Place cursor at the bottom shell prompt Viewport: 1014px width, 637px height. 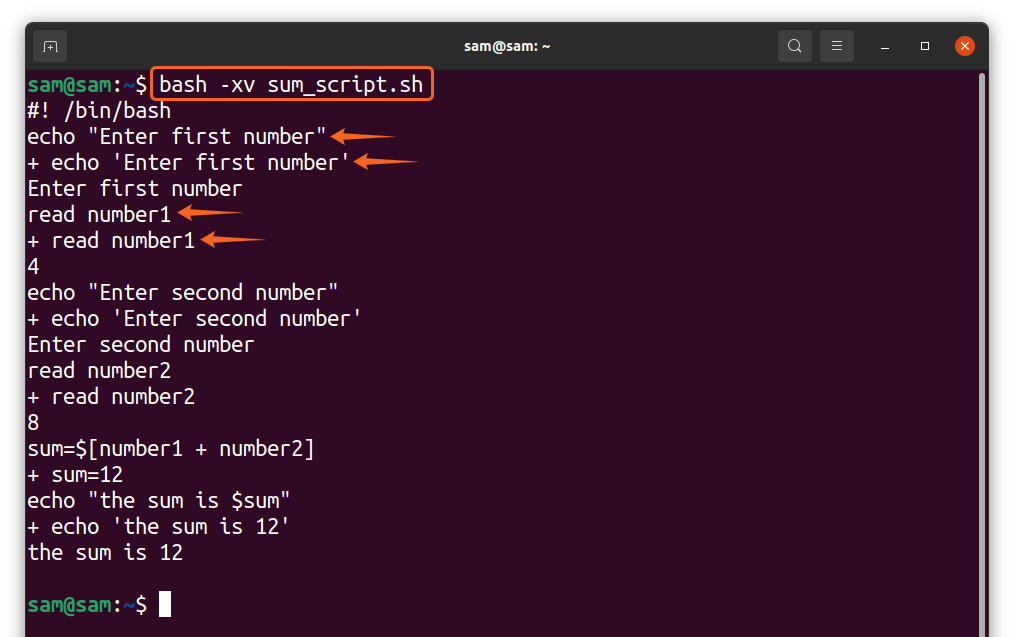[165, 604]
